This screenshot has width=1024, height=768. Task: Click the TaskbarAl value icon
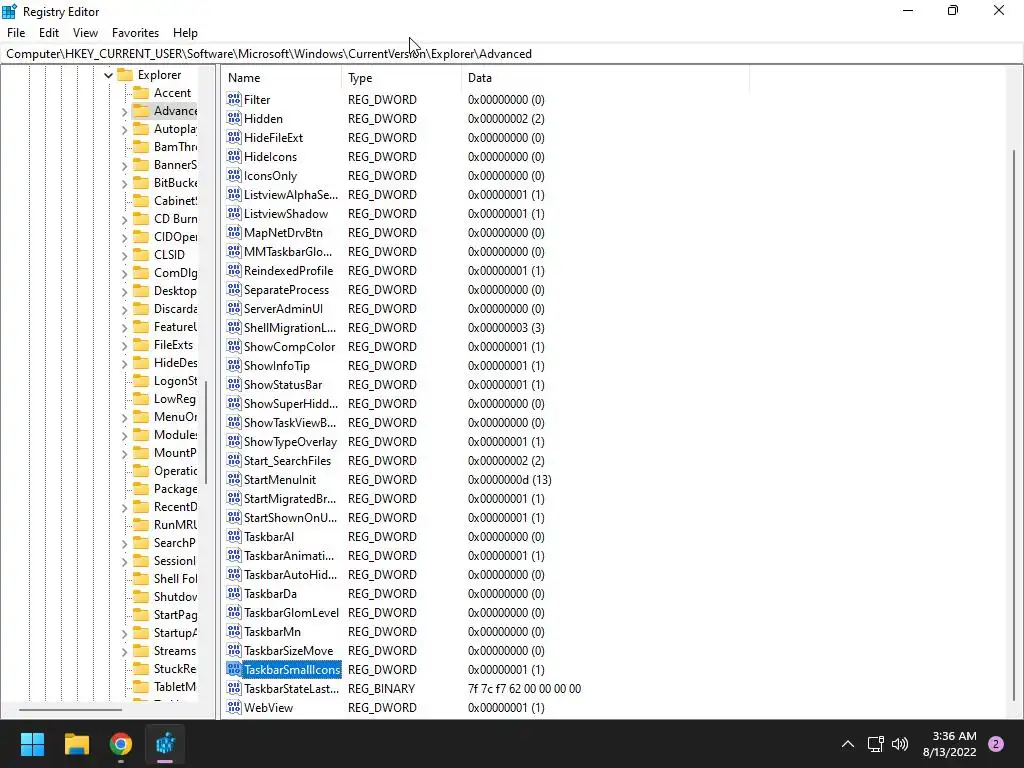pyautogui.click(x=234, y=536)
